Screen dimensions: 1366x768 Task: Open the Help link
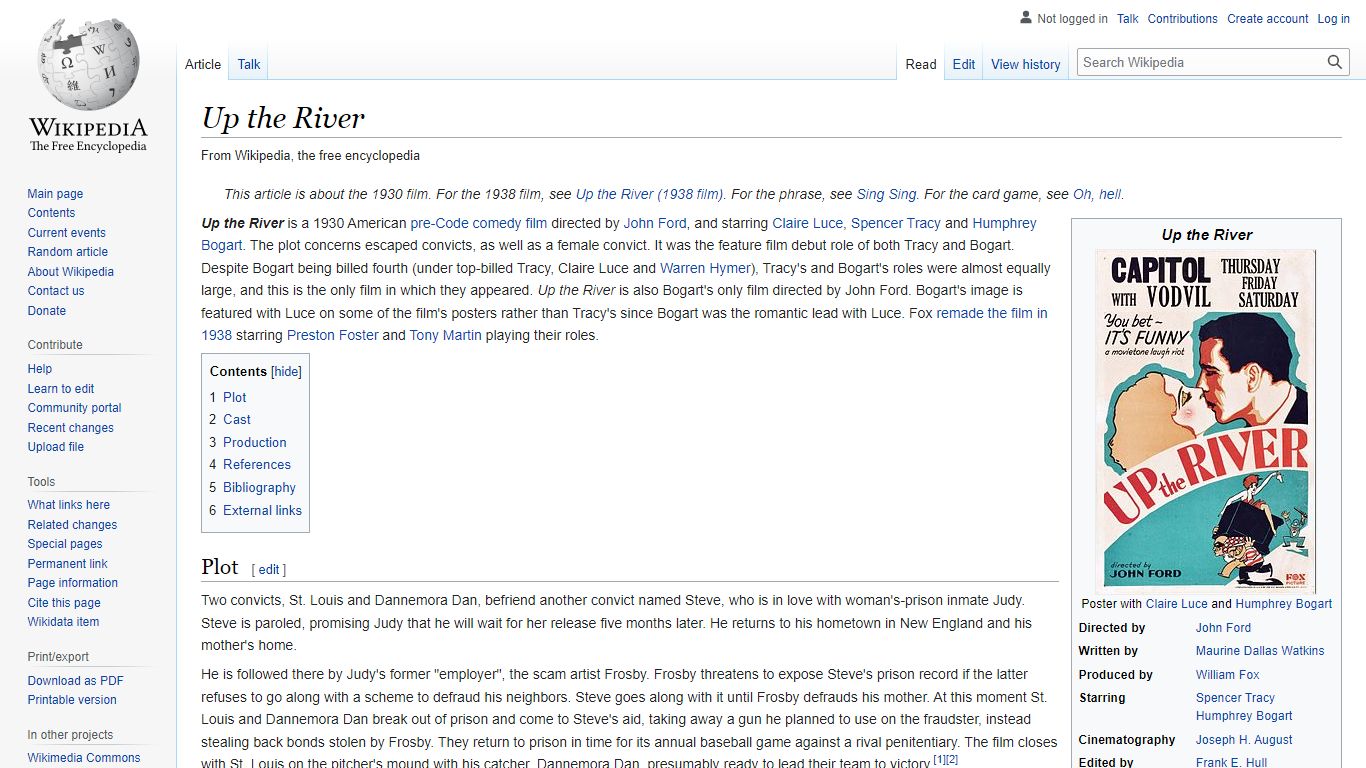pos(40,369)
